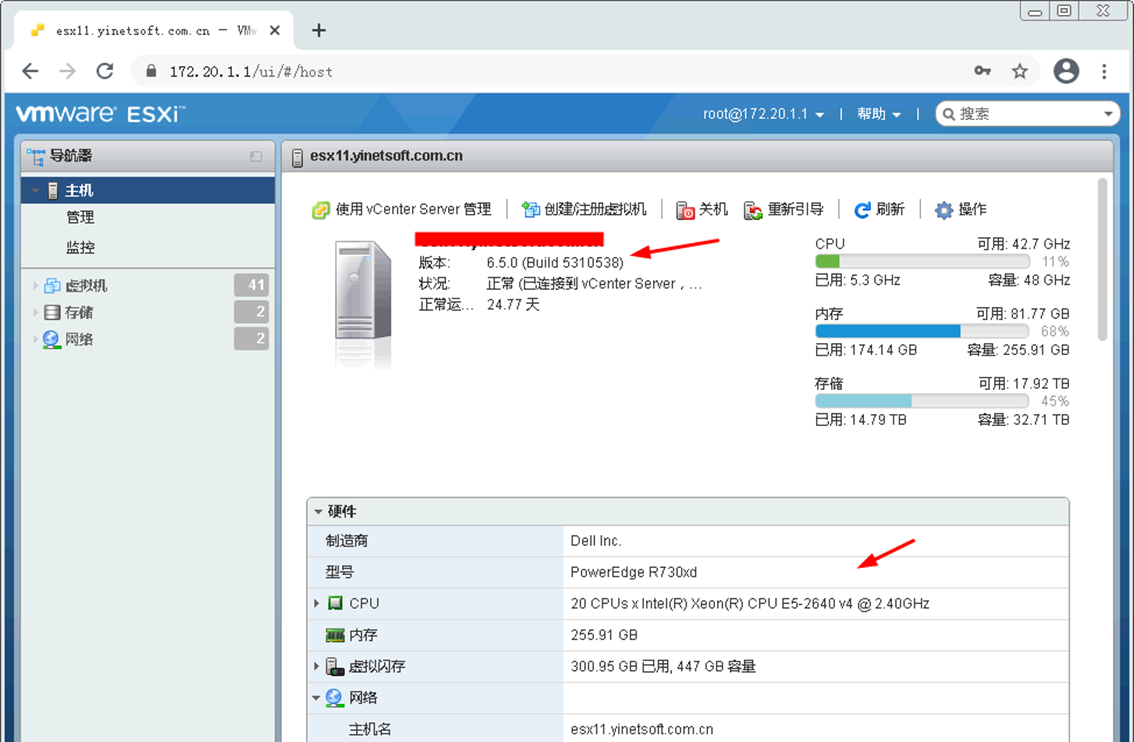Expand the 网络 navigator tree node
Image resolution: width=1134 pixels, height=742 pixels.
pyautogui.click(x=35, y=338)
